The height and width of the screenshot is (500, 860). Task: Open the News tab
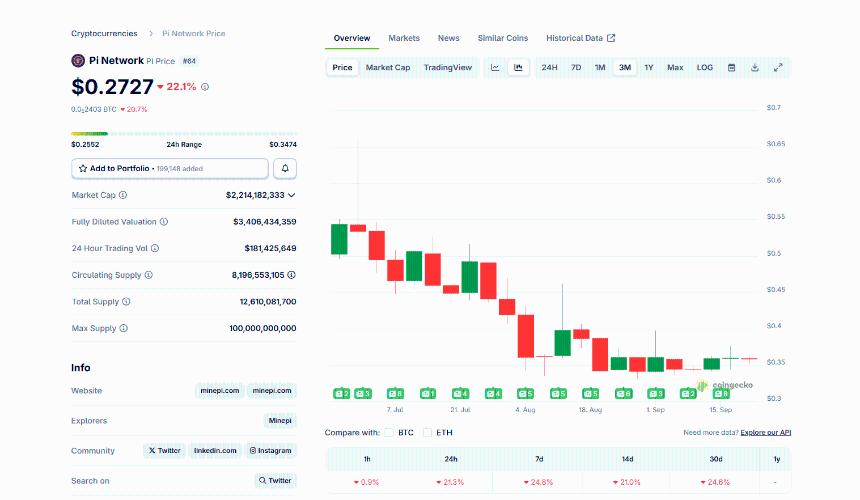coord(448,38)
